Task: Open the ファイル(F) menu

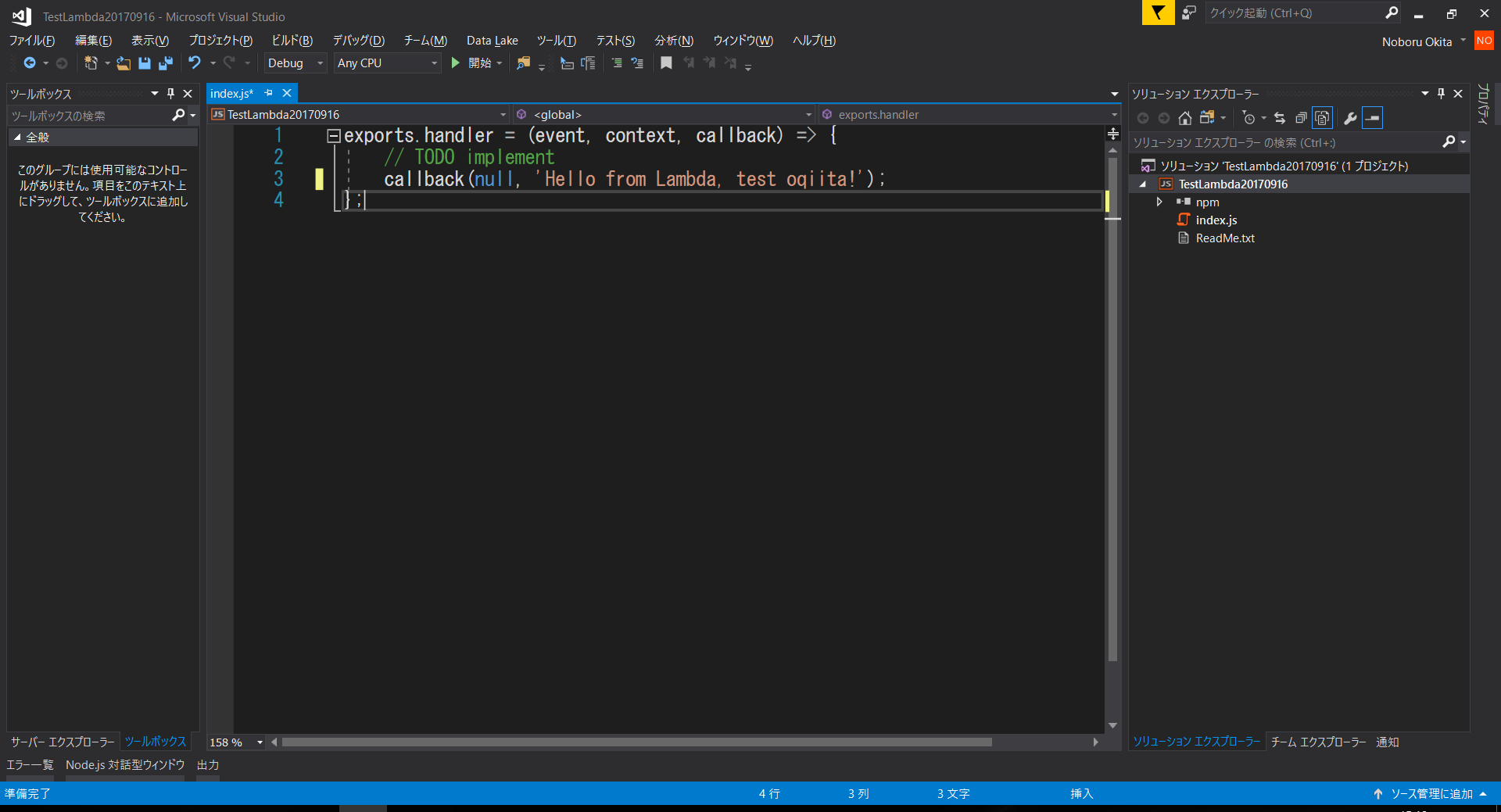Action: [31, 41]
